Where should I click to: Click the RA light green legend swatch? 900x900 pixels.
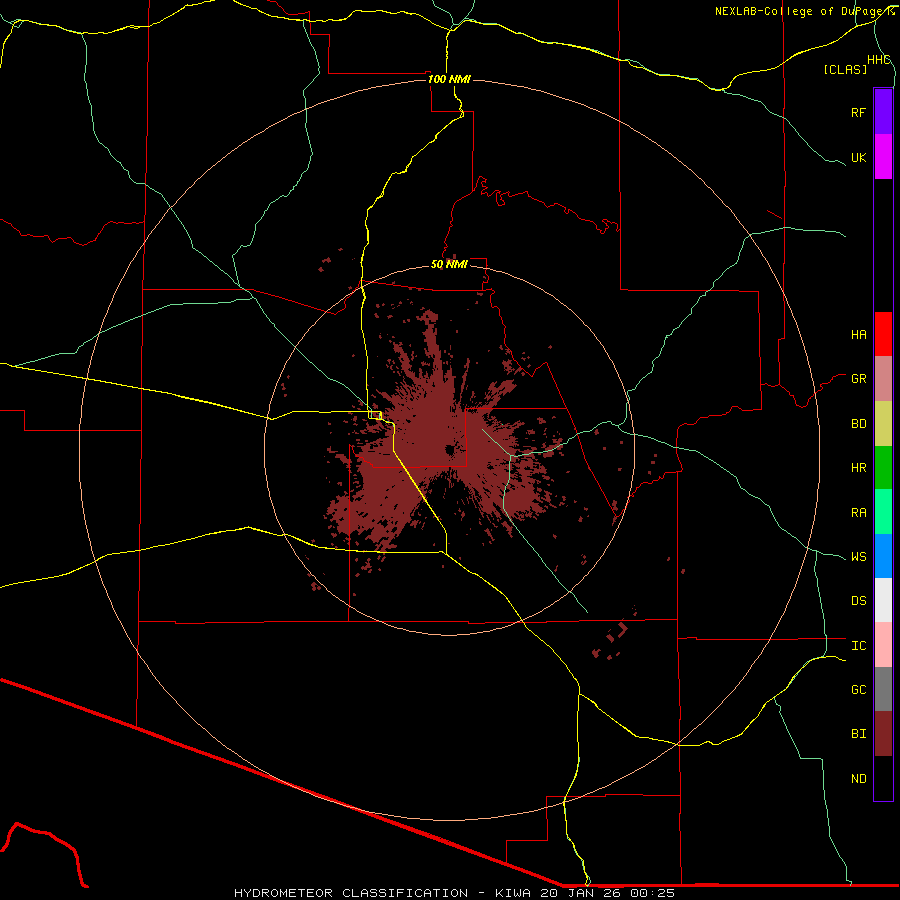coord(883,512)
